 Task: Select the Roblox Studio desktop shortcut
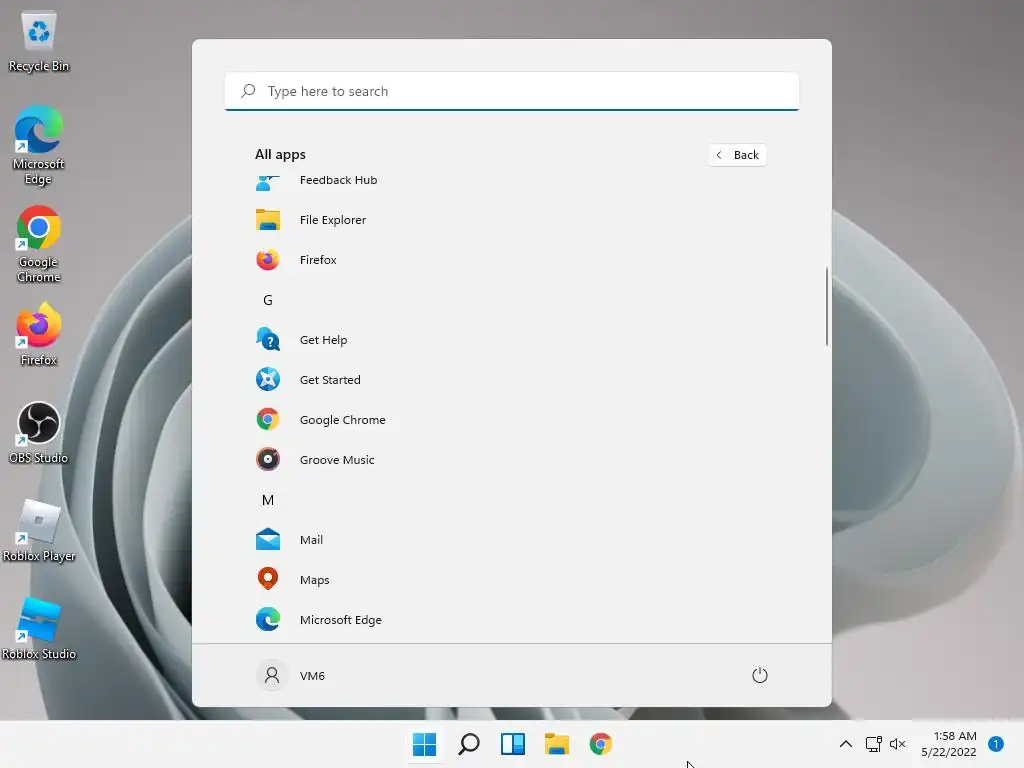[x=39, y=628]
